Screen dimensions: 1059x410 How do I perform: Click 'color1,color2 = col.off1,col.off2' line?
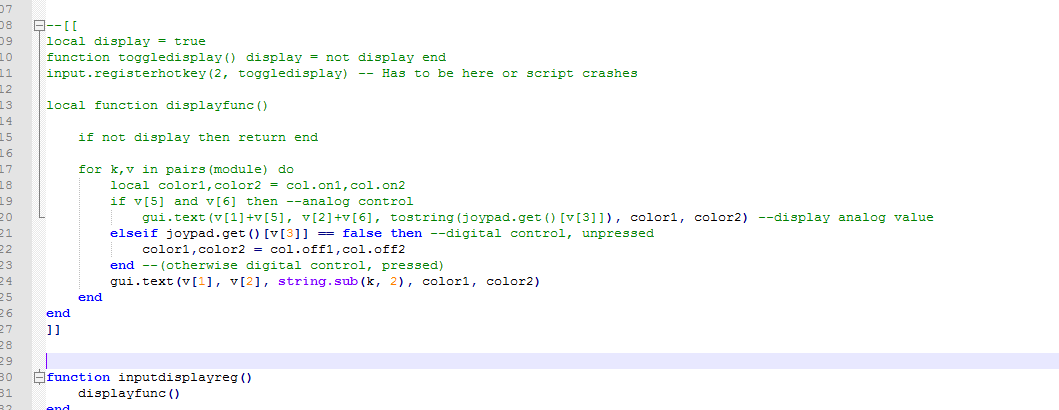point(274,249)
